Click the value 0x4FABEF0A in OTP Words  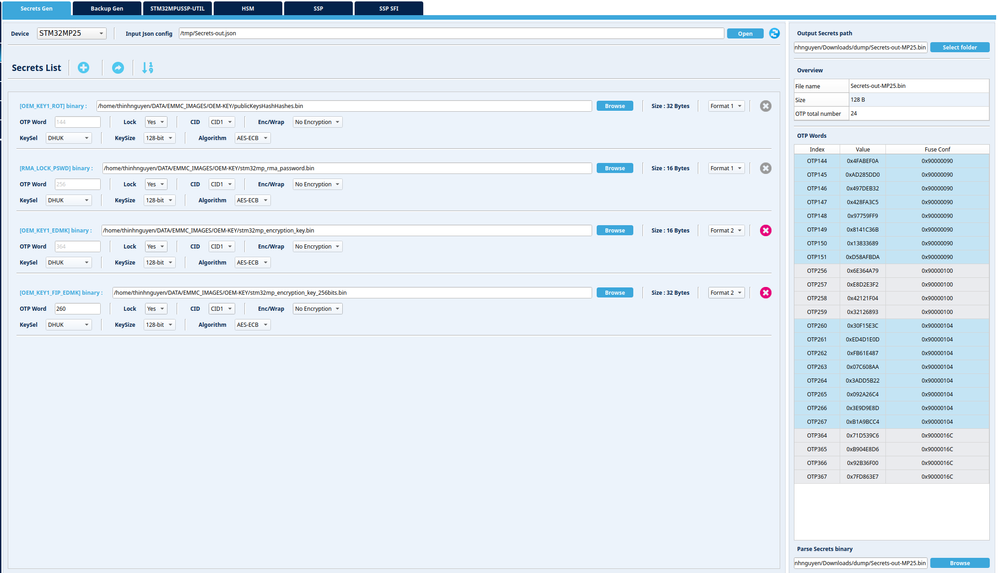coord(862,161)
